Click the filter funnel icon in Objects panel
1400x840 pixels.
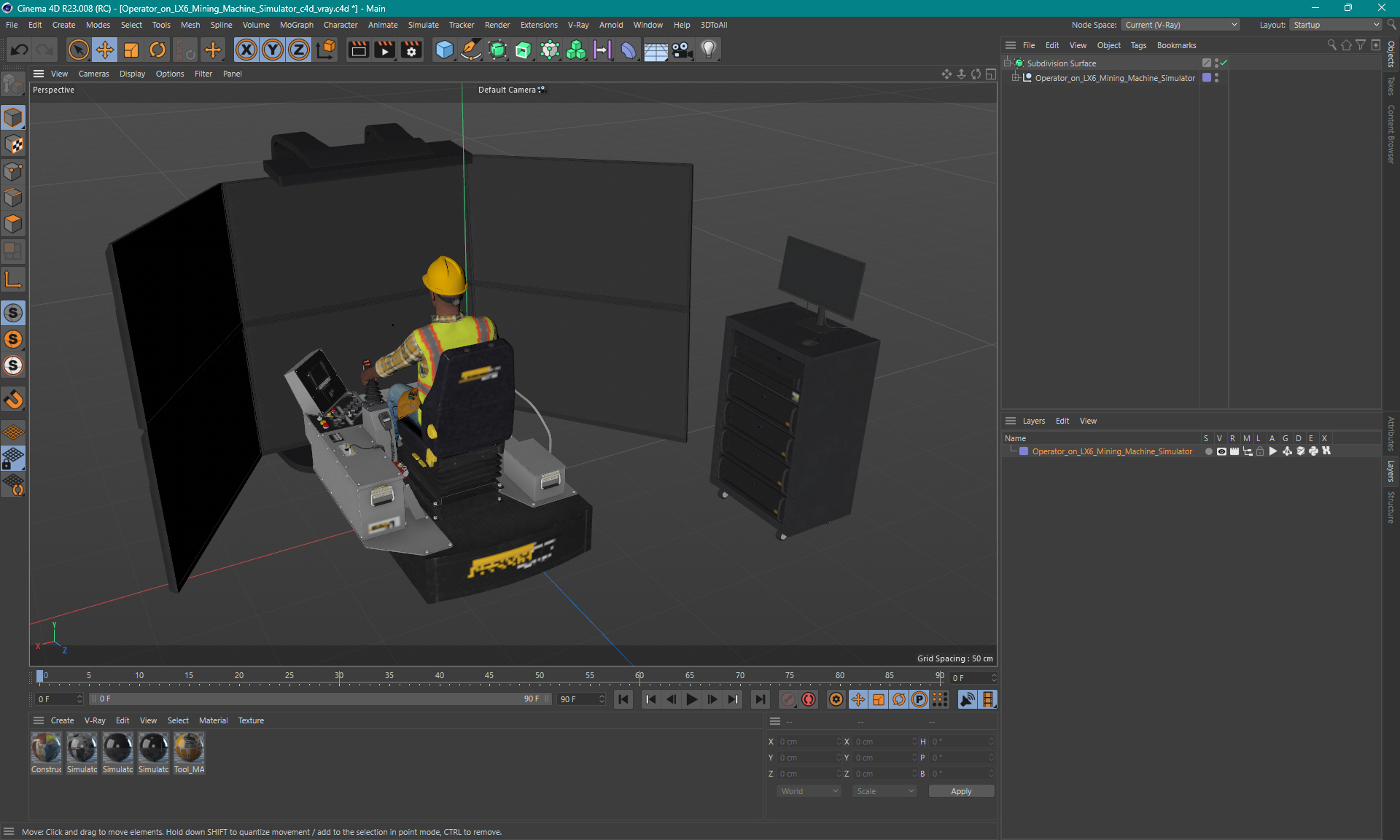click(x=1361, y=45)
